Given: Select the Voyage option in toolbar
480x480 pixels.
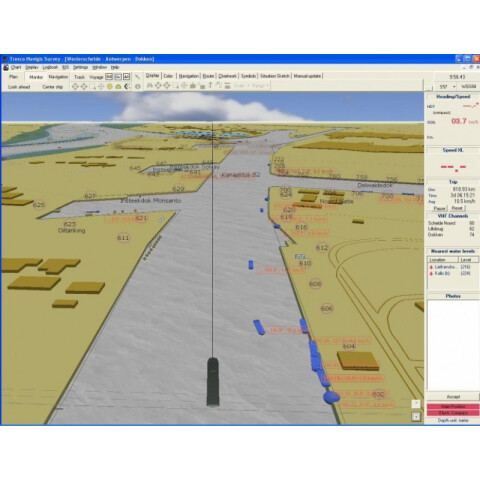Looking at the screenshot, I should click(96, 77).
